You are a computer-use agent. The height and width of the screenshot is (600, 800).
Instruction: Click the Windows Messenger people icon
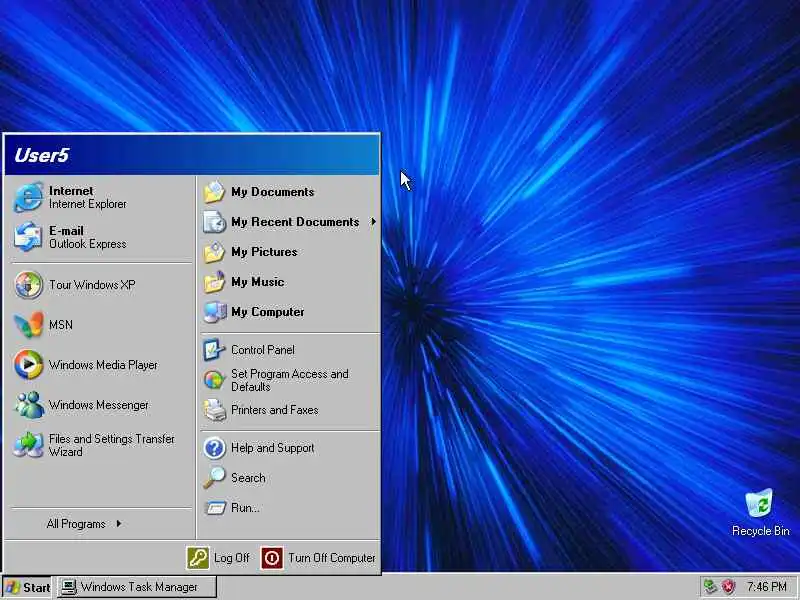click(x=28, y=405)
